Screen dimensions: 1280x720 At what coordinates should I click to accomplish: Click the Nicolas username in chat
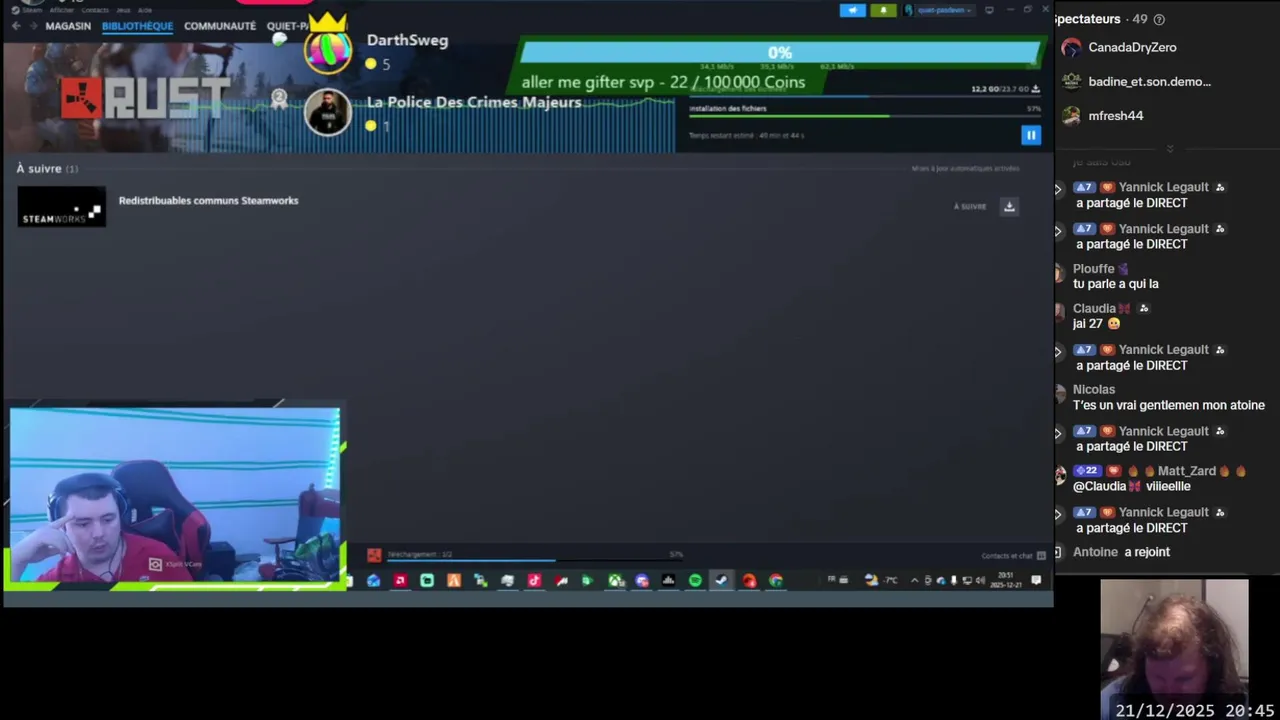(x=1094, y=390)
